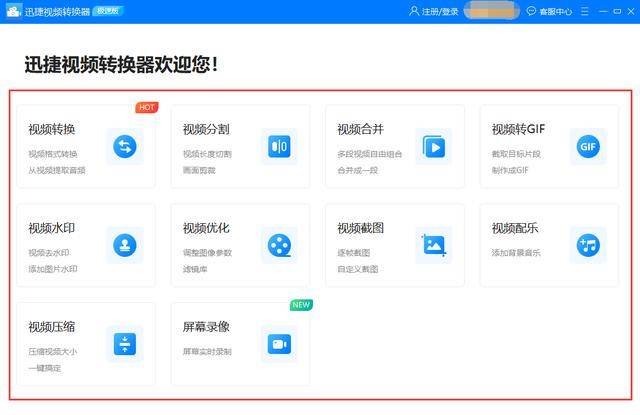Click the 视频优化 title text
Image resolution: width=640 pixels, height=415 pixels.
[x=206, y=228]
